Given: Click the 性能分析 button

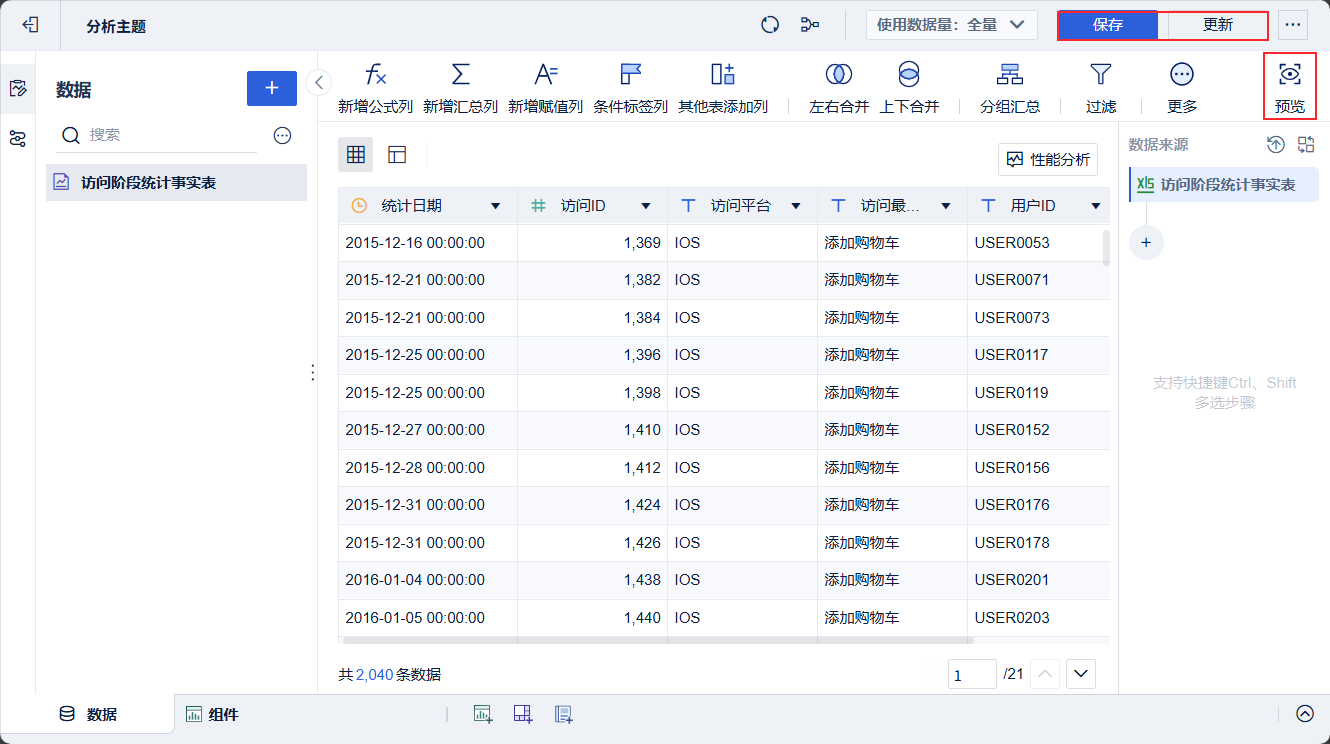Looking at the screenshot, I should (1047, 159).
